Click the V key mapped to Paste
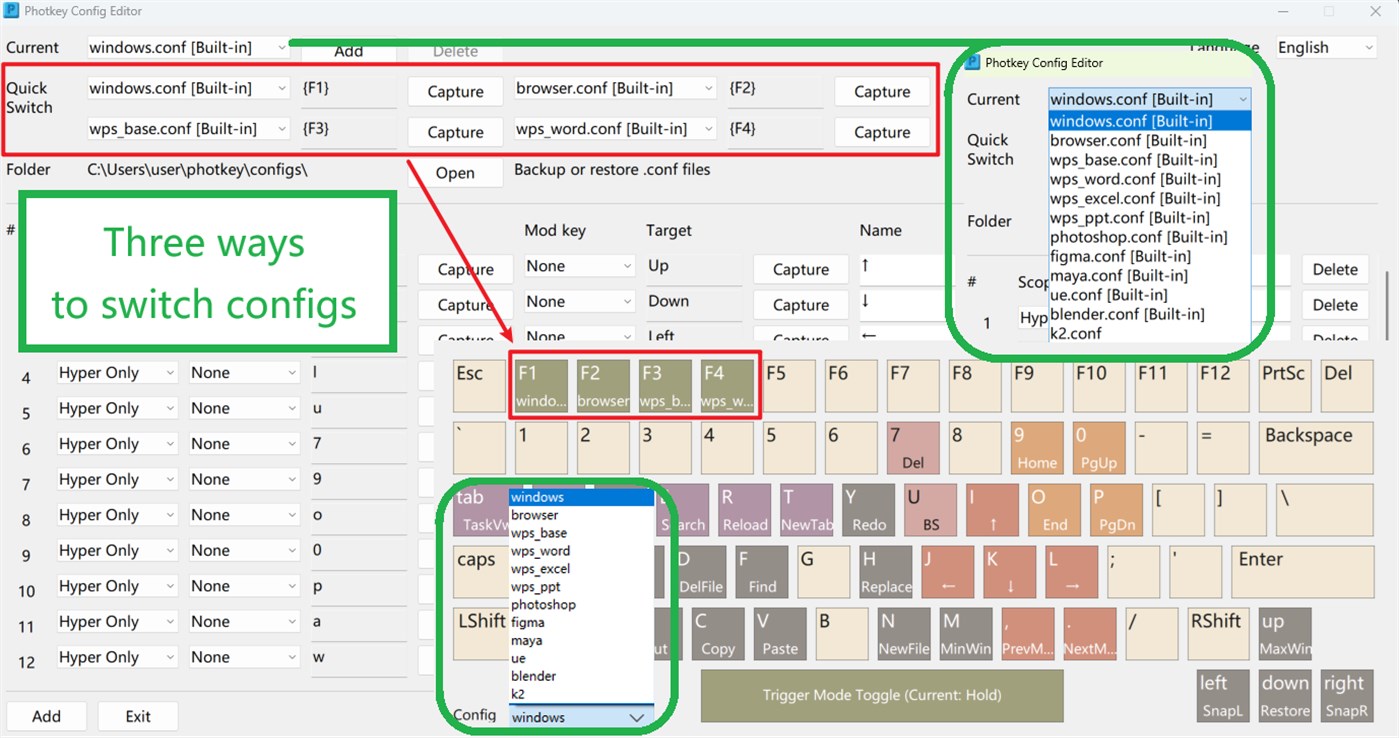Viewport: 1399px width, 738px height. pos(780,634)
